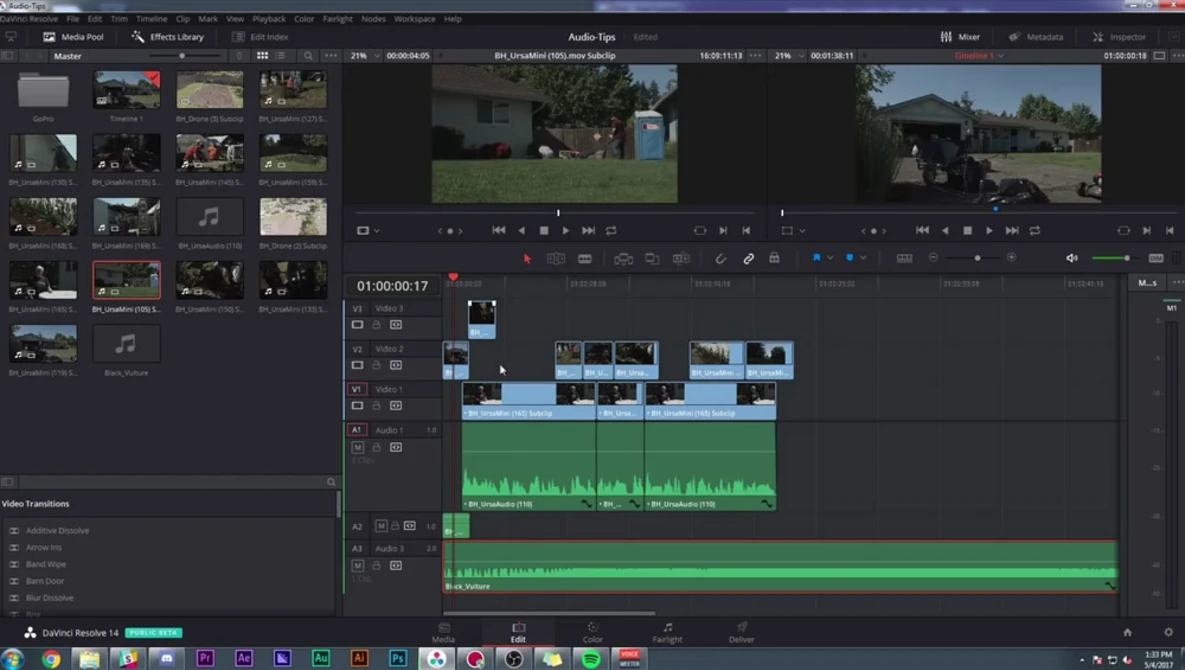Select the Barn Door transition

point(45,581)
